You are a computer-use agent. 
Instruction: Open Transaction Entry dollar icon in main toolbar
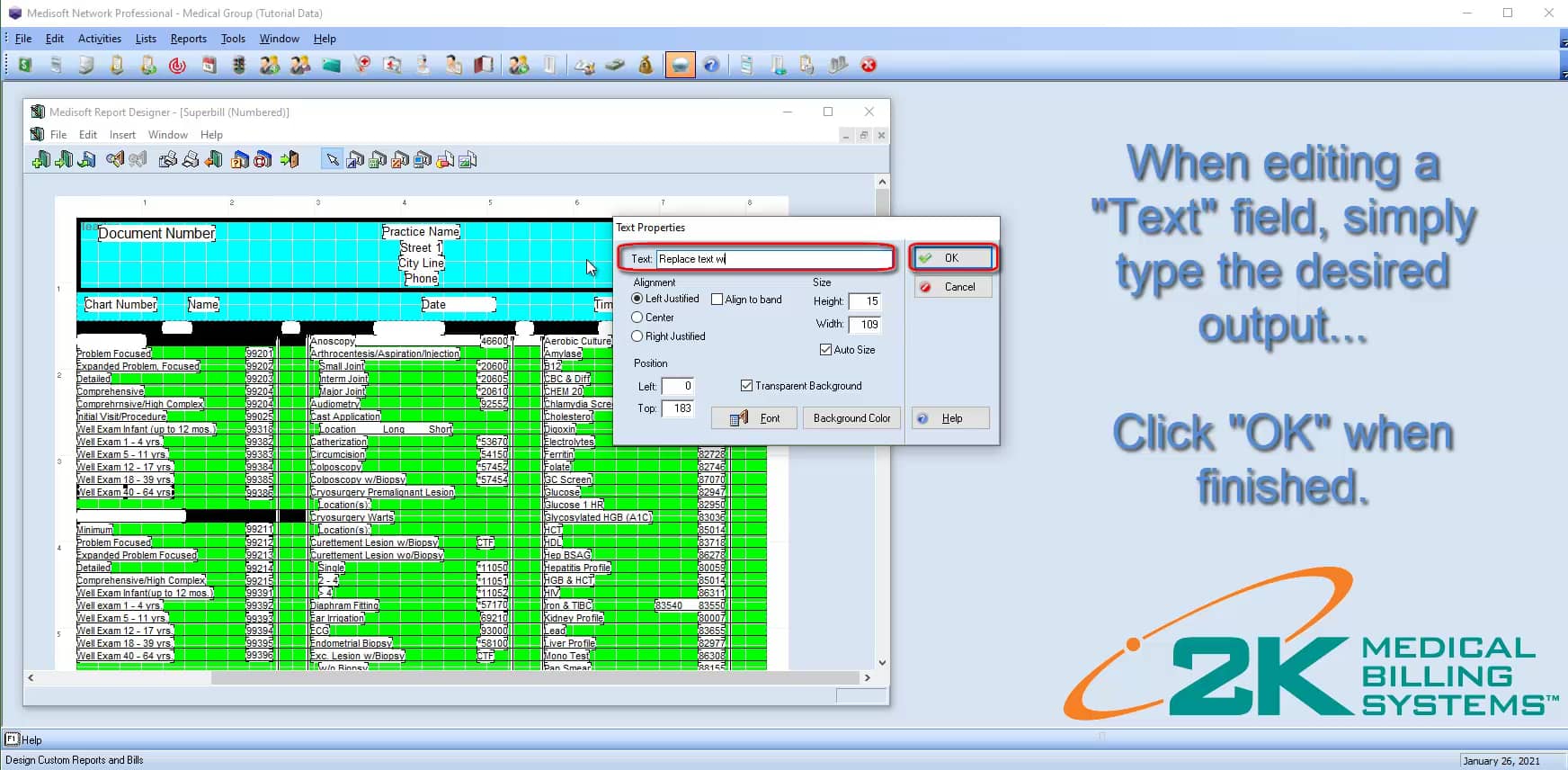point(25,65)
